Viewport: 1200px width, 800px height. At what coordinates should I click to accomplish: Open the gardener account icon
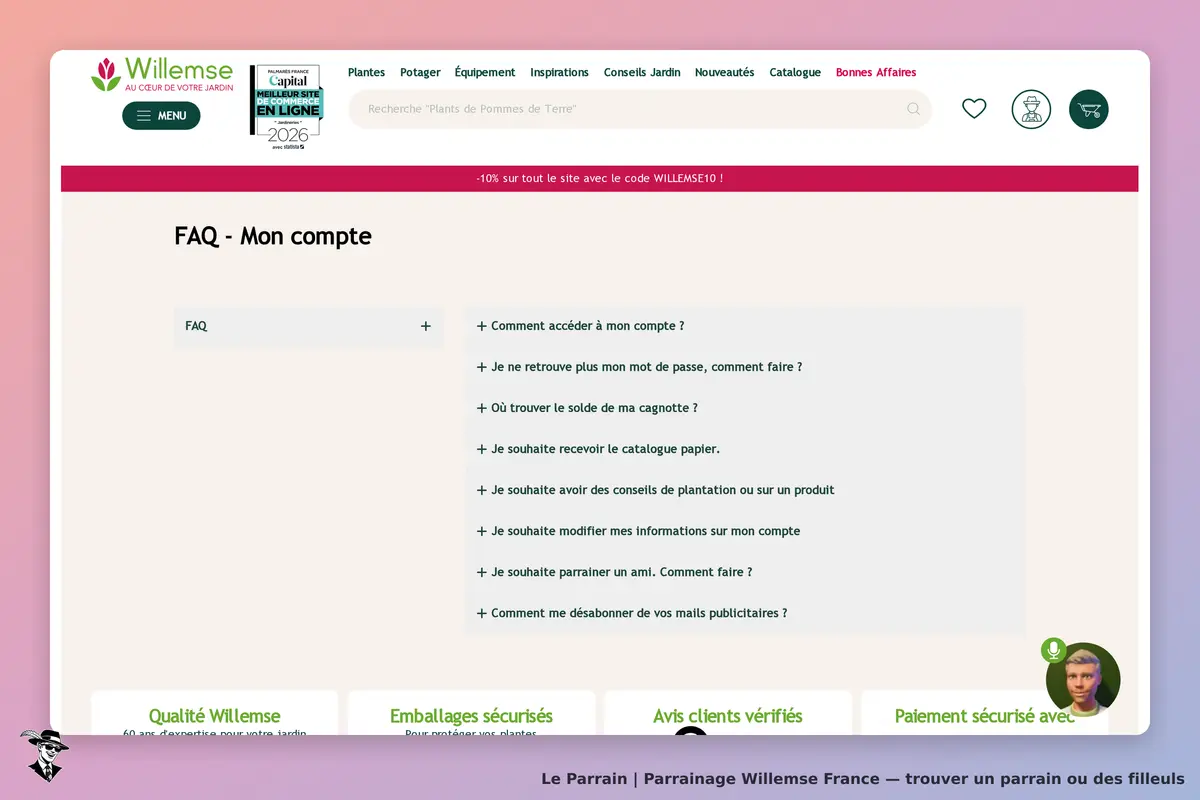(x=1031, y=109)
